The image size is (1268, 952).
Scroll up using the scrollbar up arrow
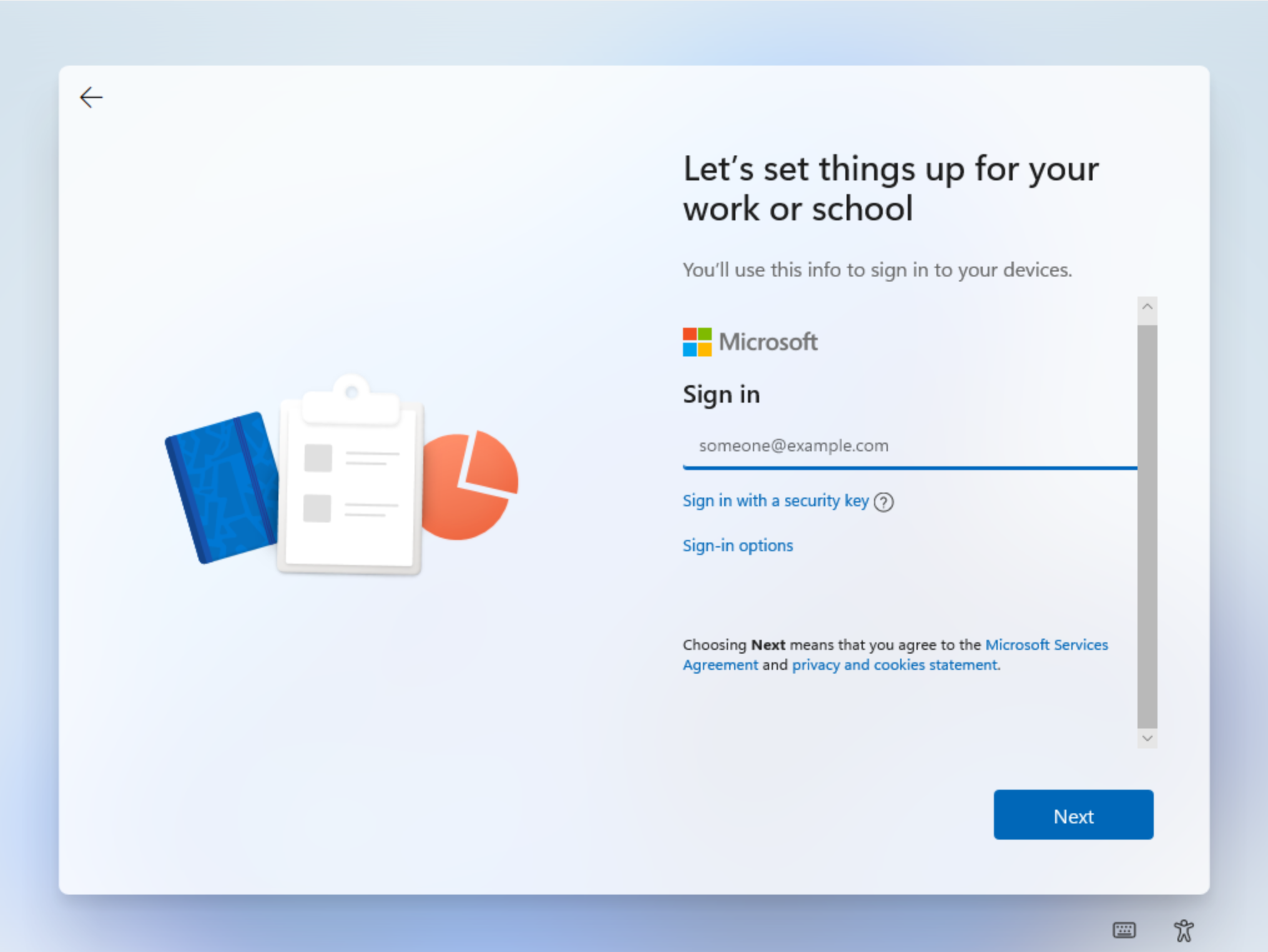pos(1147,306)
